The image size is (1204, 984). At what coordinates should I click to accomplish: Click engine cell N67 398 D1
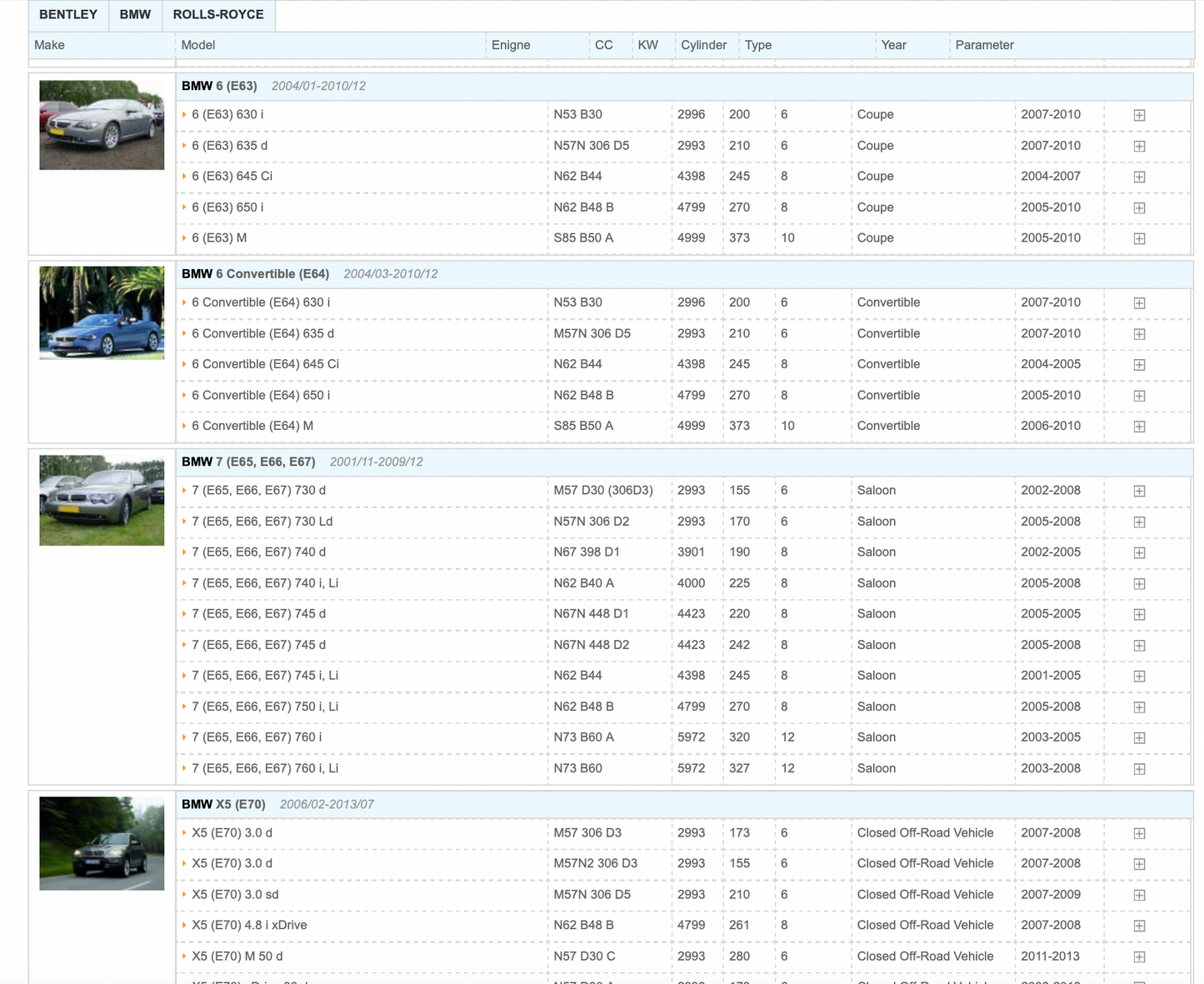coord(587,552)
